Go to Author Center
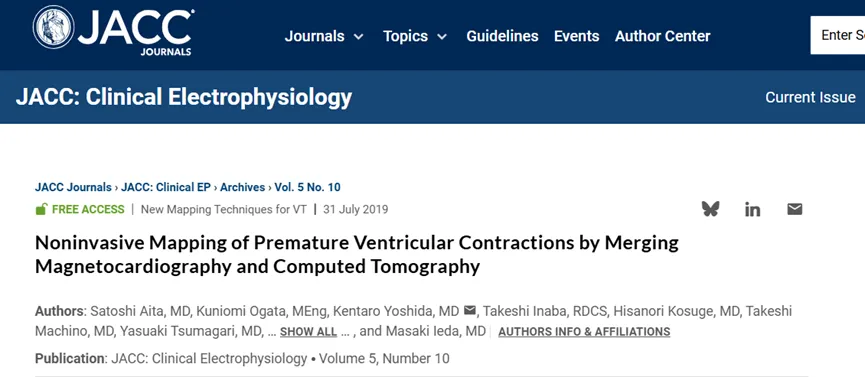The height and width of the screenshot is (377, 865). pyautogui.click(x=663, y=36)
